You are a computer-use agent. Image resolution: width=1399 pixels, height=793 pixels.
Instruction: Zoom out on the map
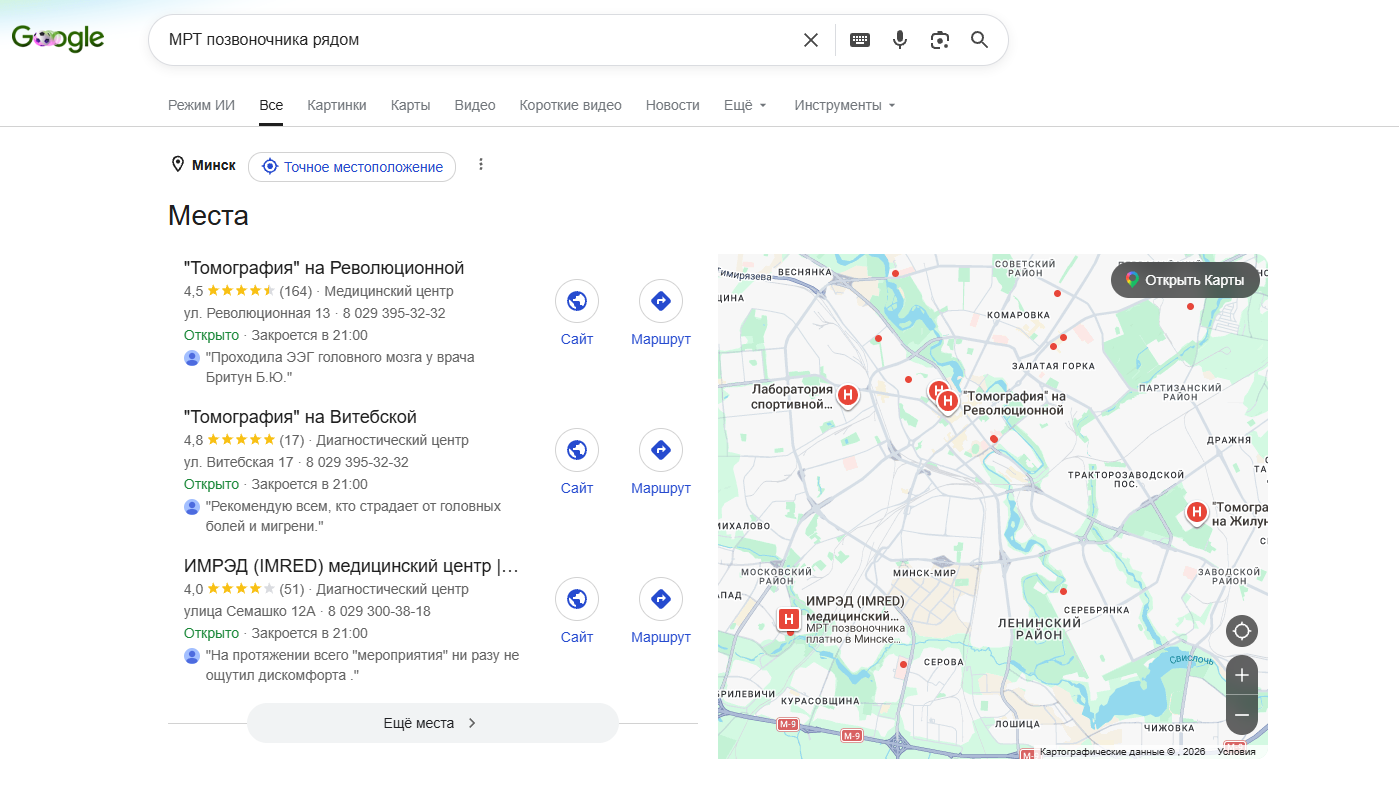point(1242,715)
